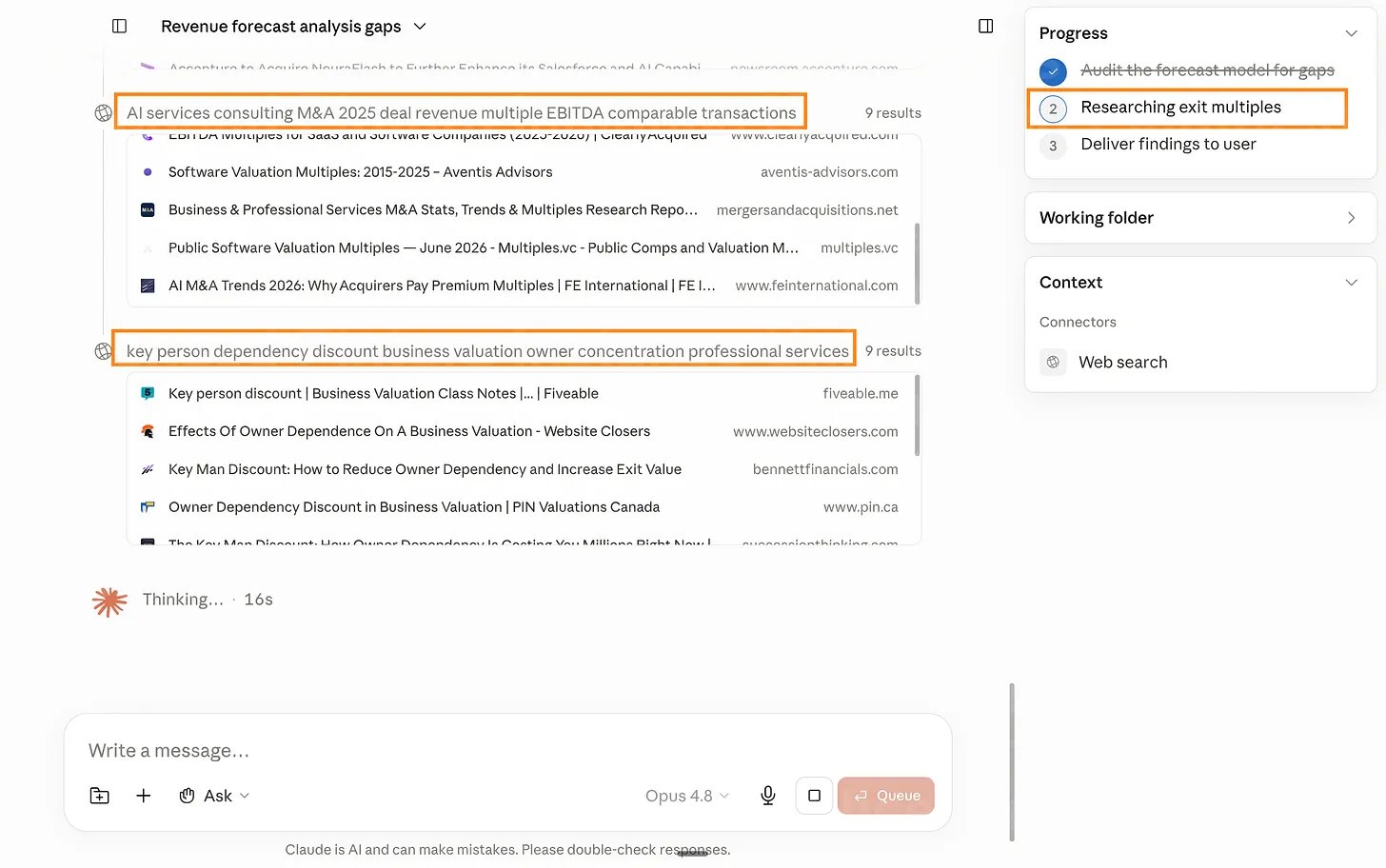Toggle the right side panel icon

[x=986, y=26]
